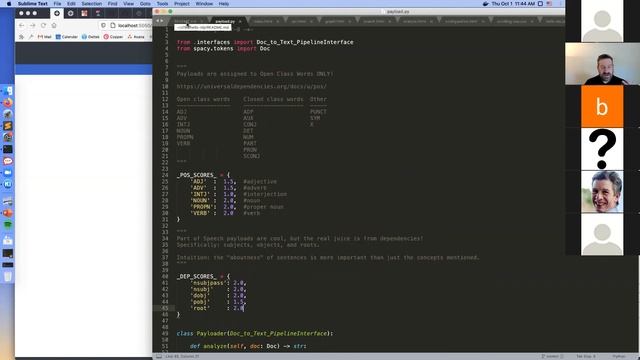Open the Copper bookmark
This screenshot has height=360, width=640.
[113, 37]
